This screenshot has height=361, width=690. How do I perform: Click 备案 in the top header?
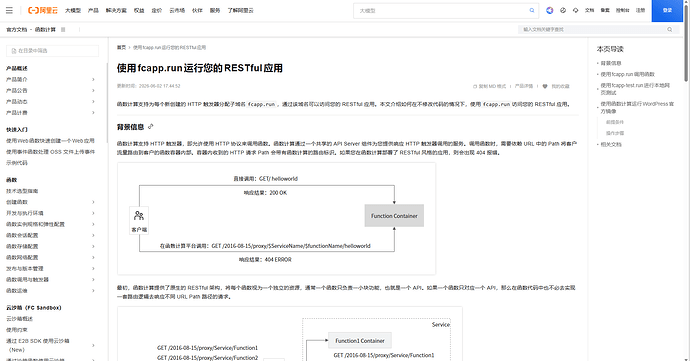(x=605, y=10)
